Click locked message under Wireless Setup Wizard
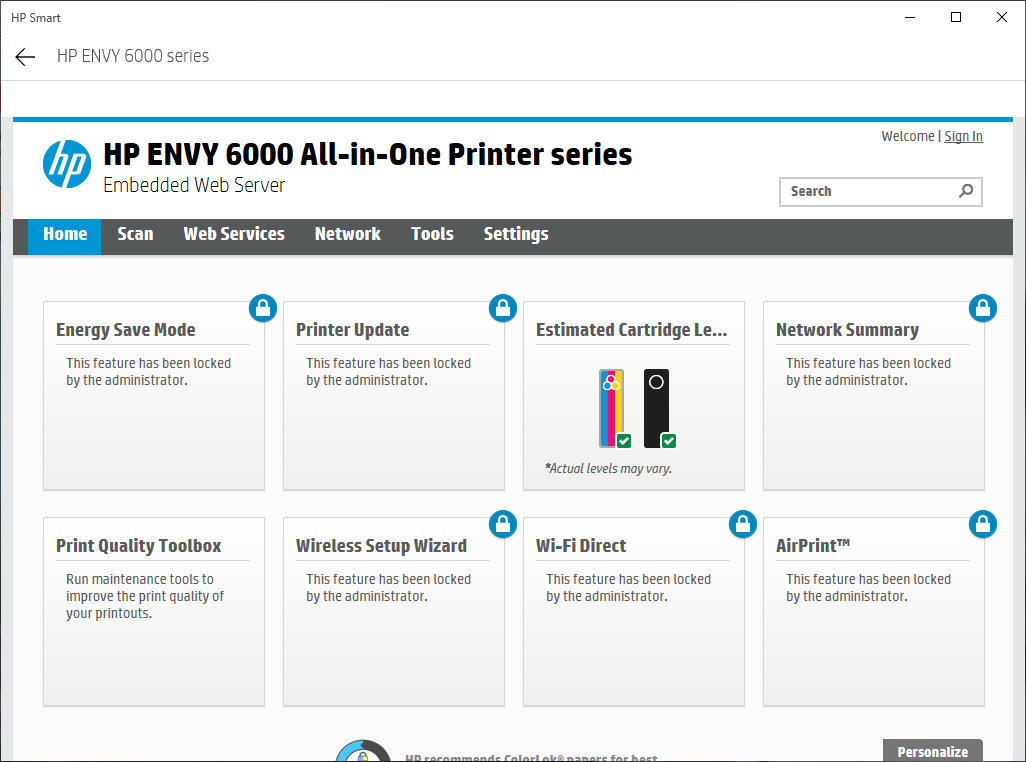 pyautogui.click(x=389, y=587)
